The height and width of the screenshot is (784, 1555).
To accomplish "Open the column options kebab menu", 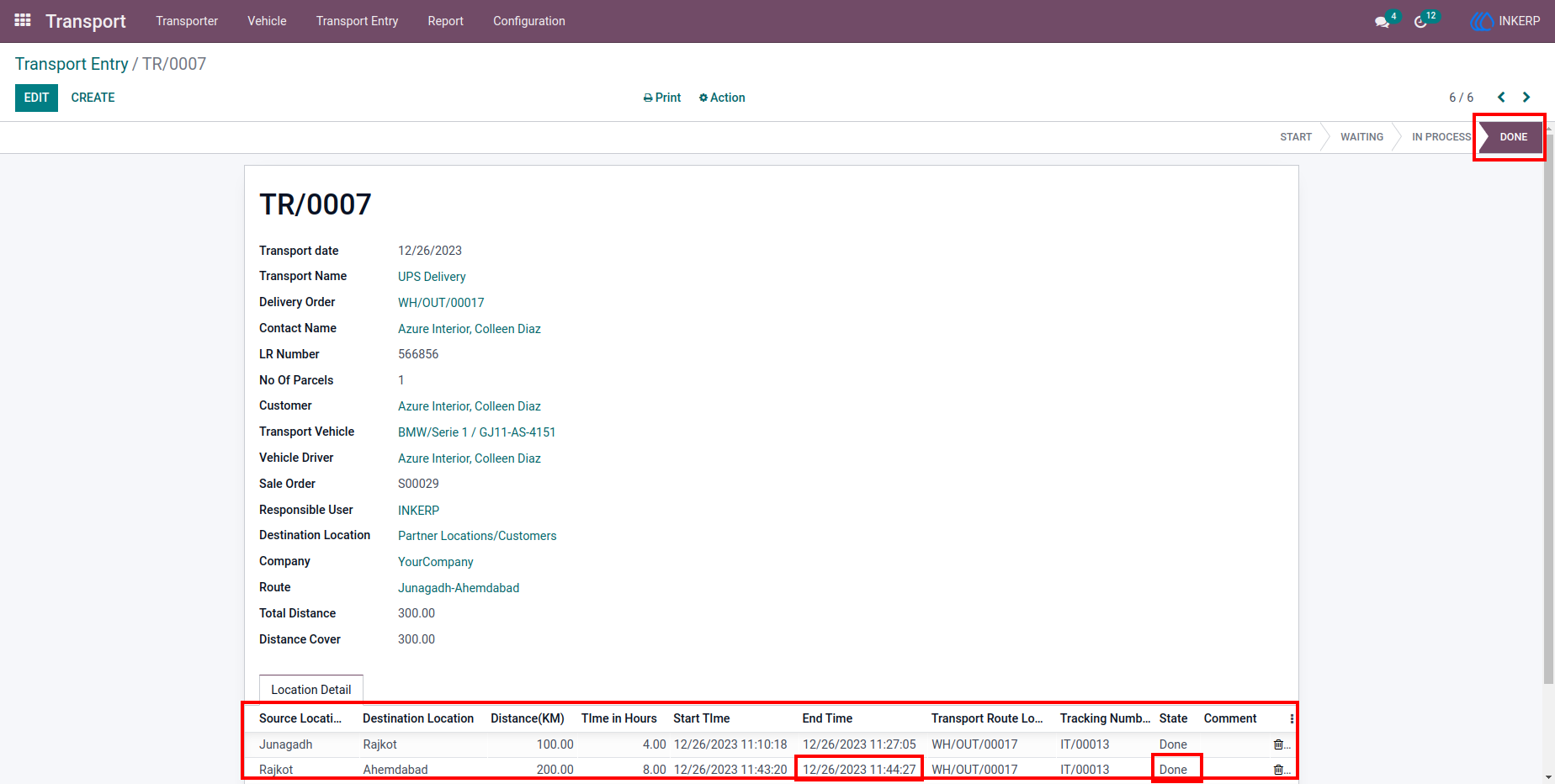I will [x=1292, y=718].
